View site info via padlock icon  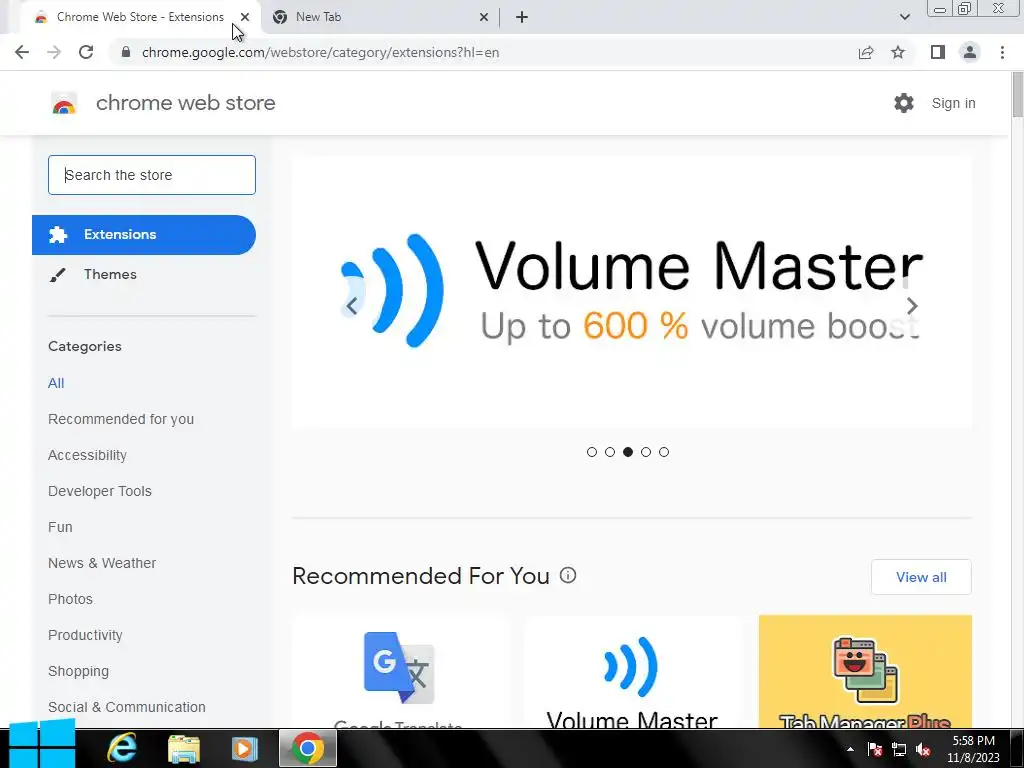click(x=125, y=52)
